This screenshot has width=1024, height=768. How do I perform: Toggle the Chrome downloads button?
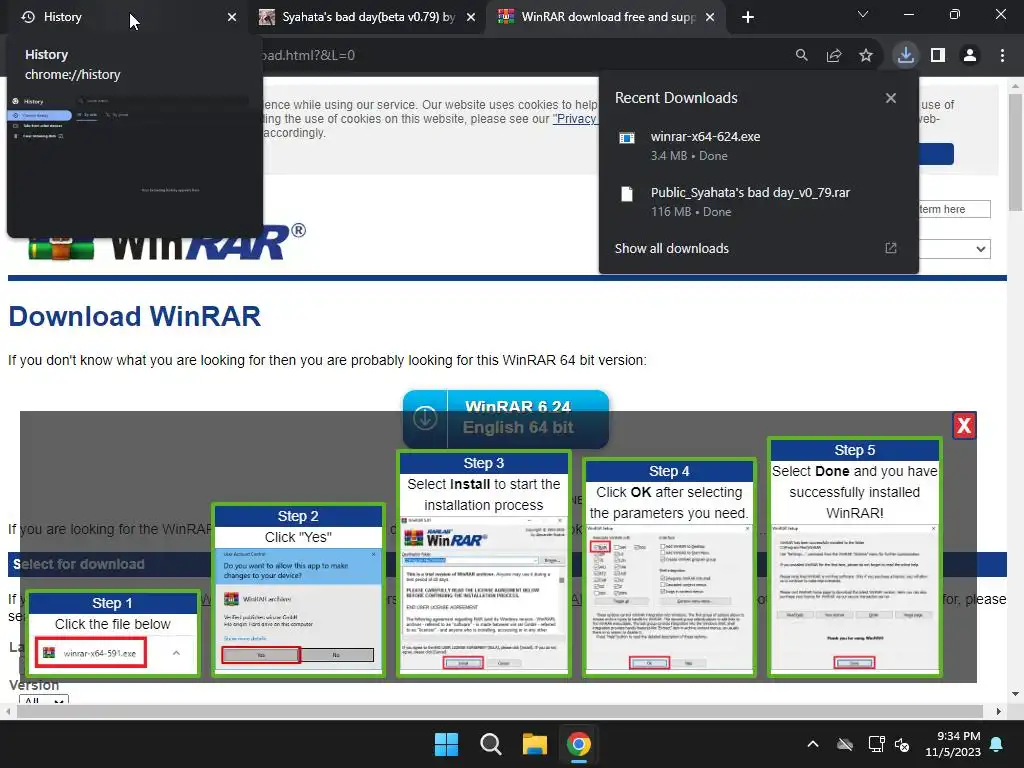(906, 55)
